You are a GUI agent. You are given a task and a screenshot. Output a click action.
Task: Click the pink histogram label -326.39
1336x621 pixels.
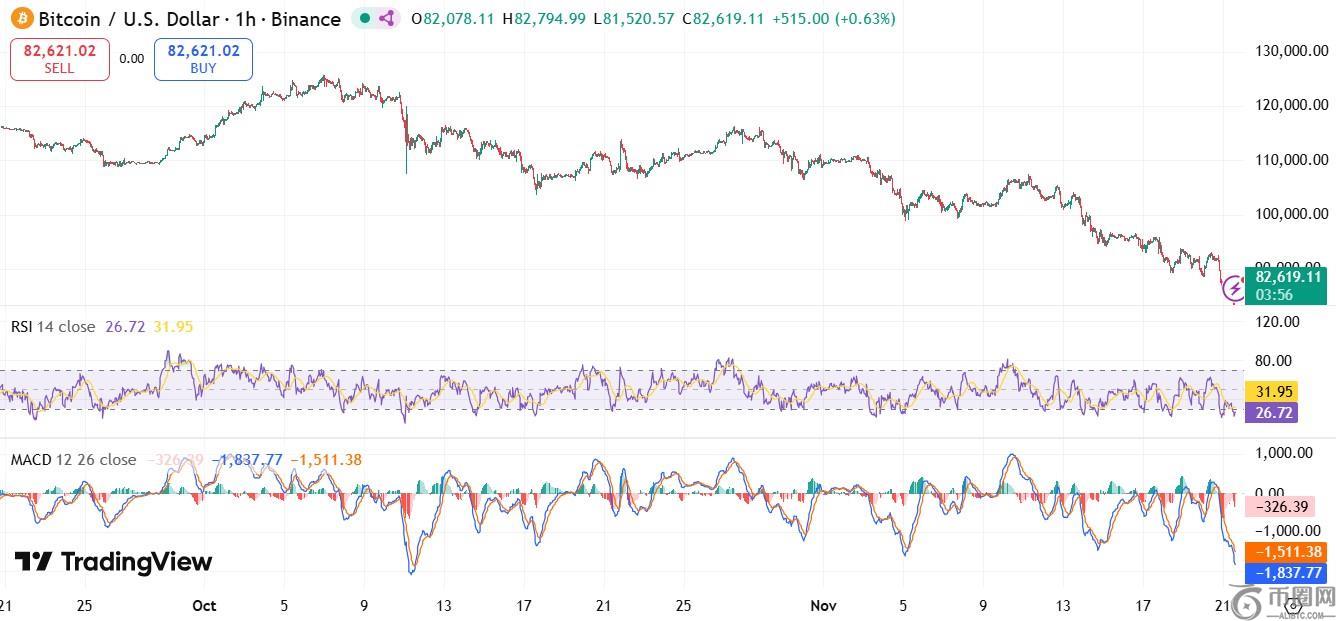[x=1285, y=507]
